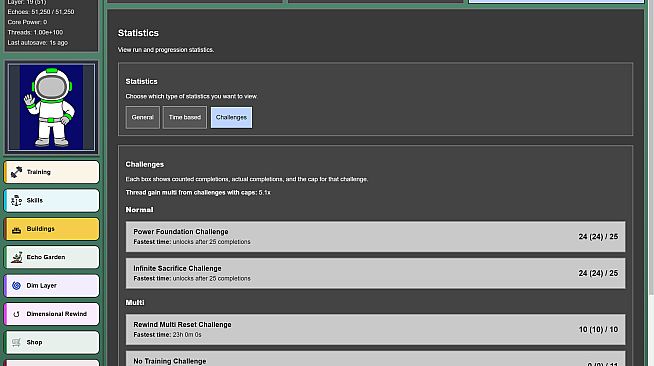Click 'Echoes: 51,250 / 51,250' text

click(x=41, y=12)
